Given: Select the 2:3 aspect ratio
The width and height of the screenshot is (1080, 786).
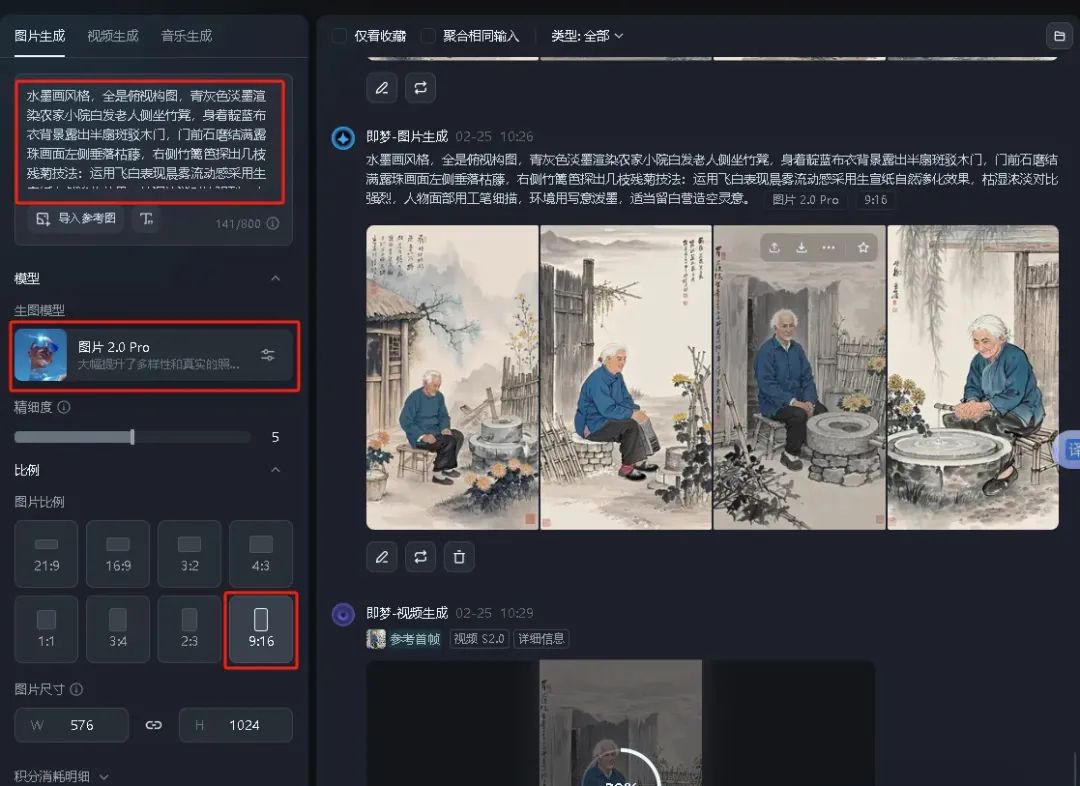Looking at the screenshot, I should 189,629.
